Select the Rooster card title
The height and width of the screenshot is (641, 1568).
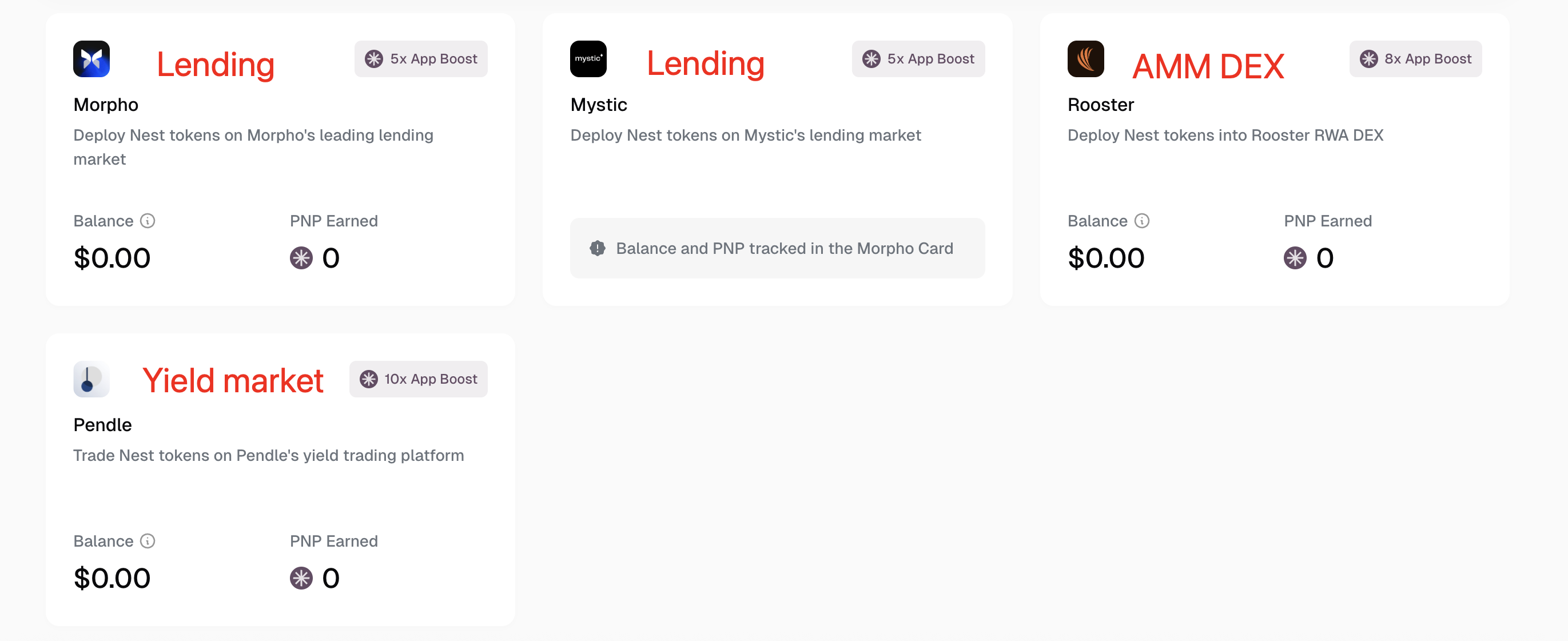pyautogui.click(x=1101, y=105)
